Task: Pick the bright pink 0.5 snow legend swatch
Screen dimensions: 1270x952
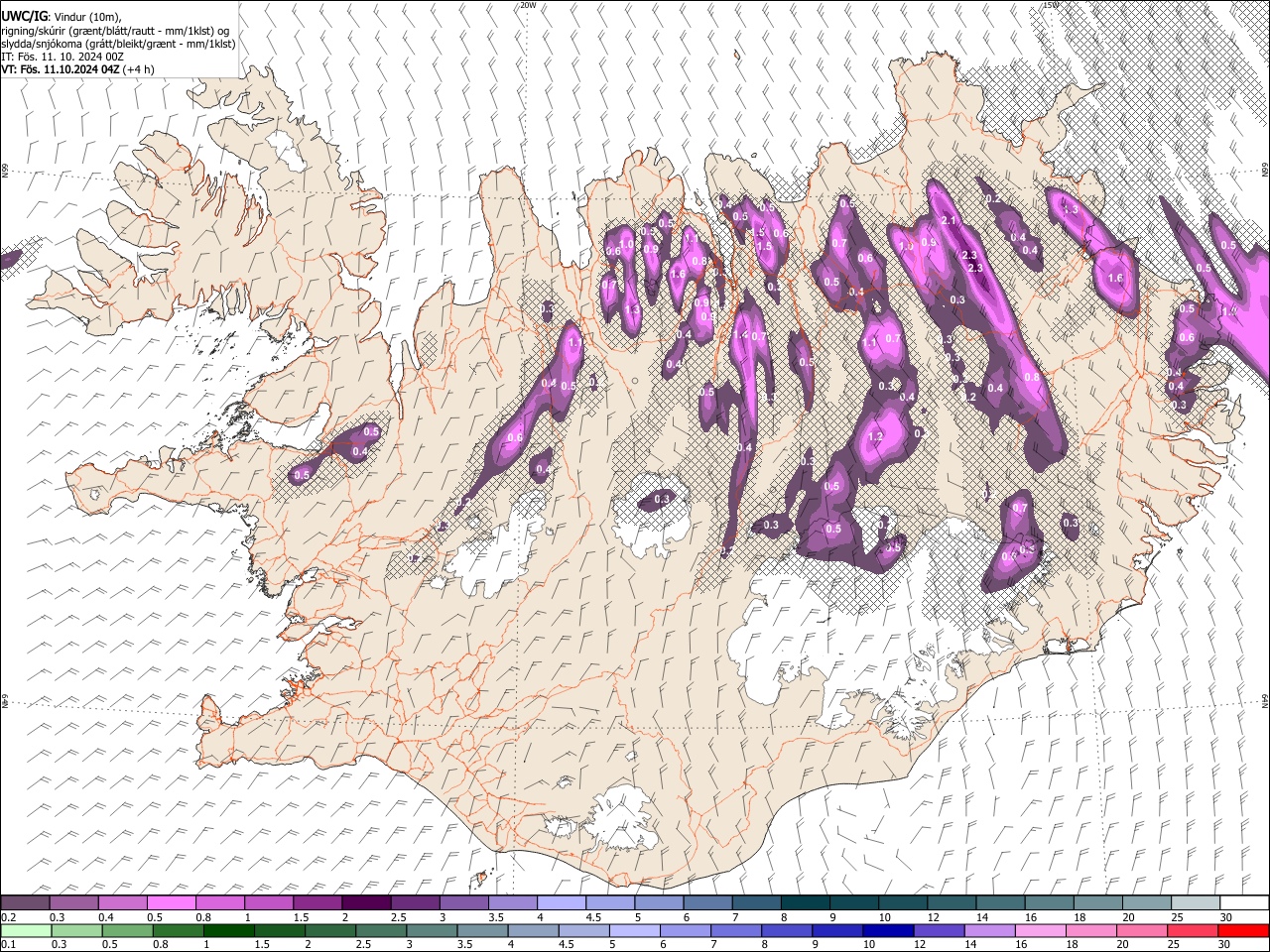Action: point(171,902)
